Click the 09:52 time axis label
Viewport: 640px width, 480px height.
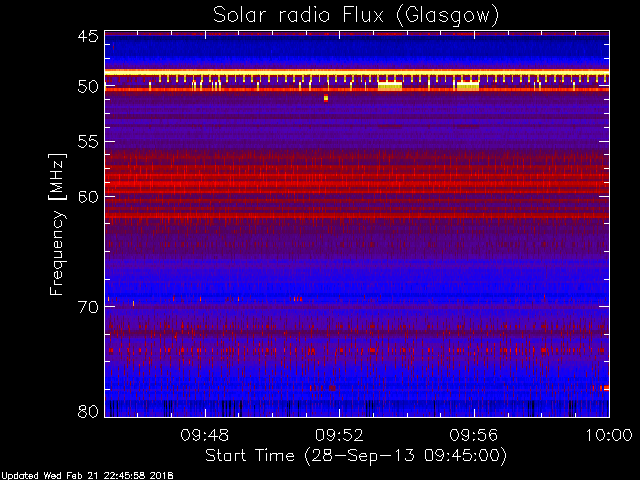(x=339, y=436)
